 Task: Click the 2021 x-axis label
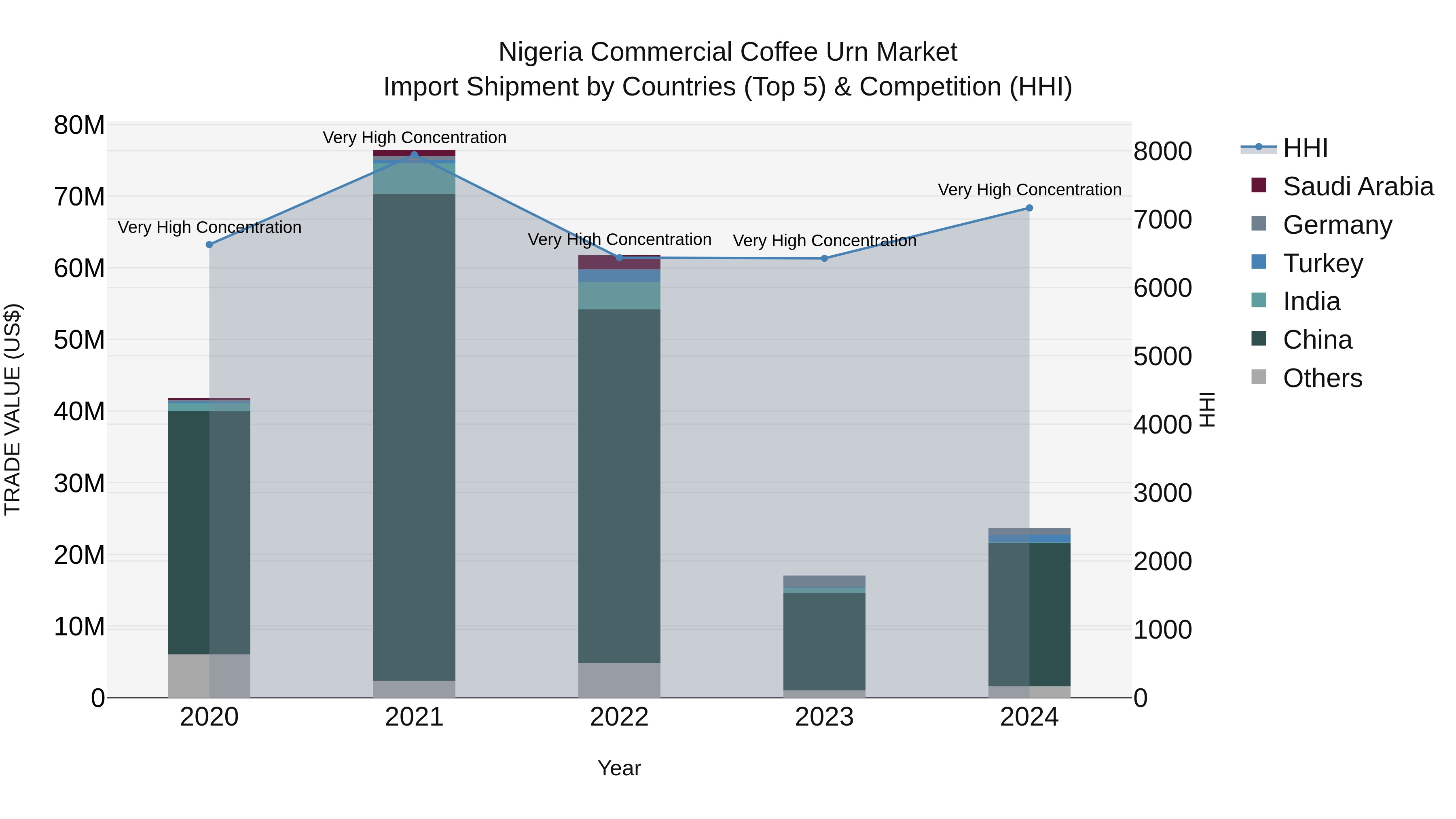point(414,717)
